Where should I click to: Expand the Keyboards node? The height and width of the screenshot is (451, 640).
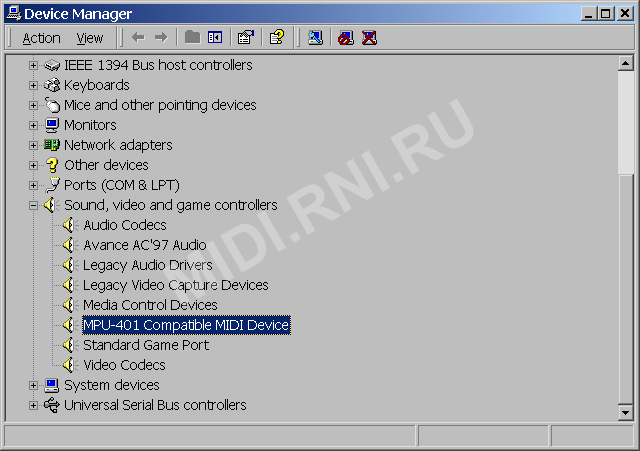(33, 85)
